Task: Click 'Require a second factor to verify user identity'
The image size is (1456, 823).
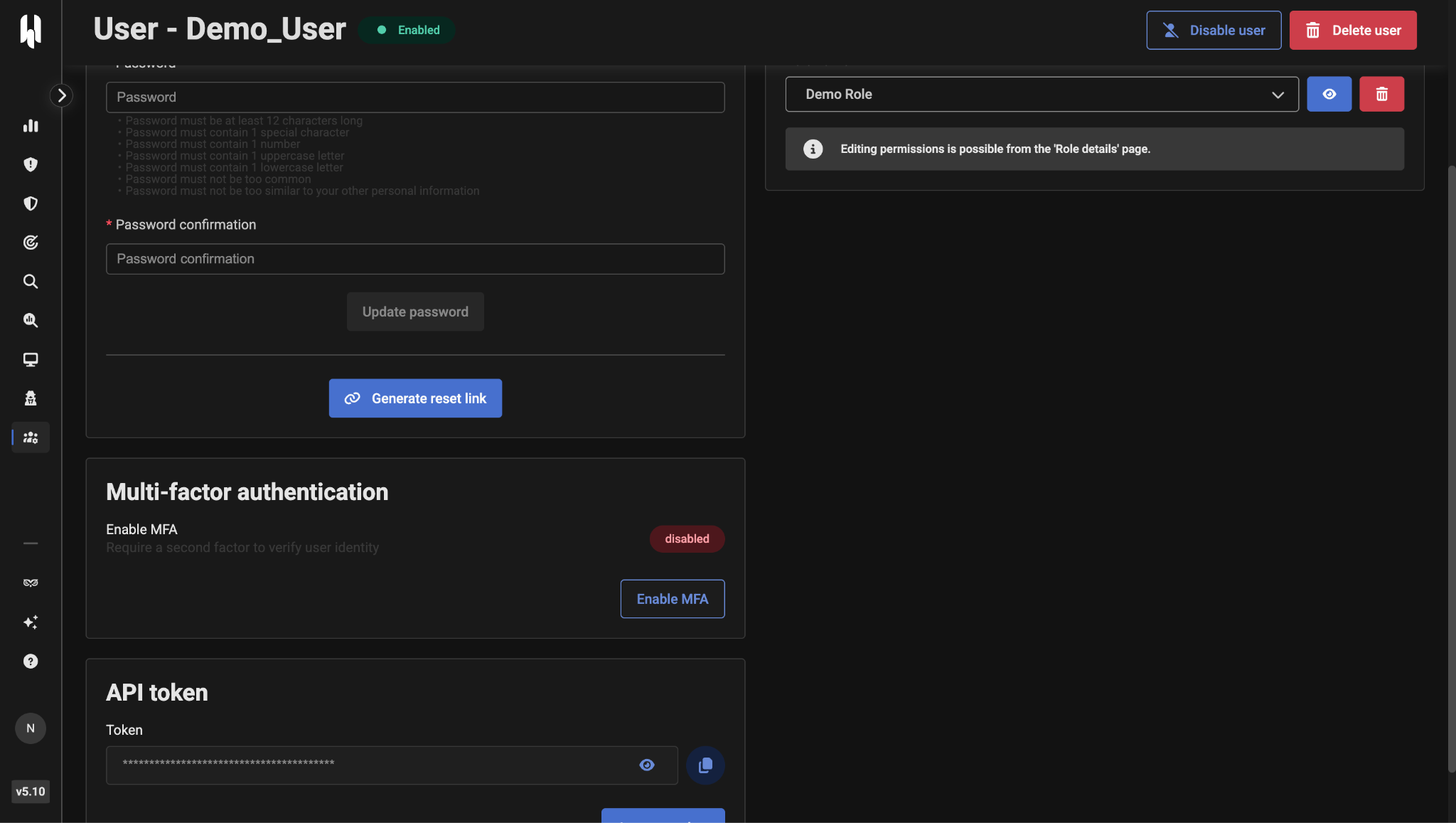Action: pos(242,548)
